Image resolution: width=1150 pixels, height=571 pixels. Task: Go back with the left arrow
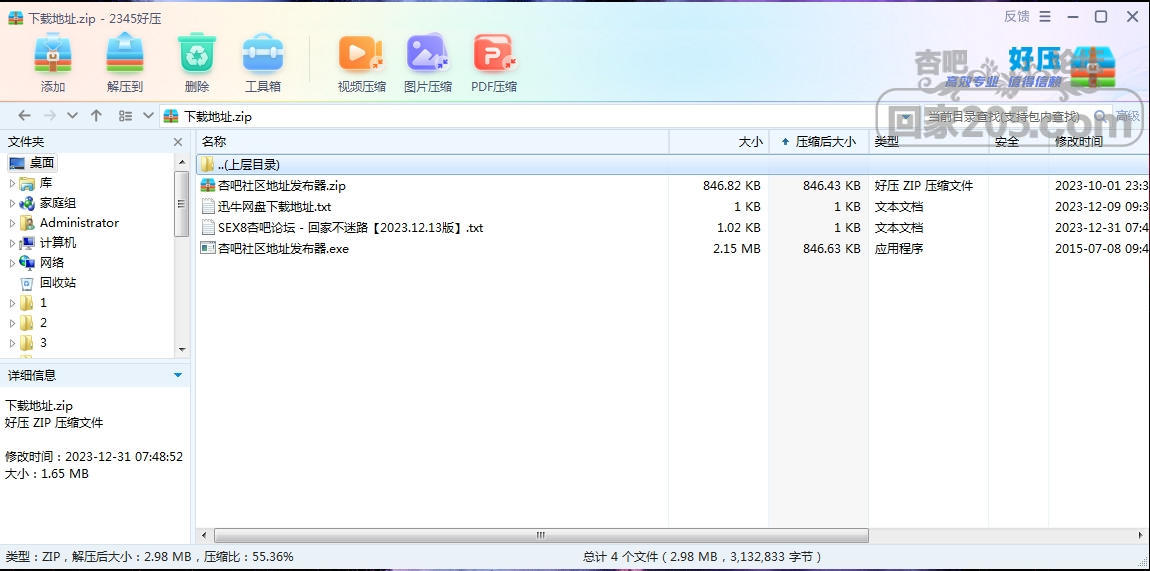[x=24, y=116]
